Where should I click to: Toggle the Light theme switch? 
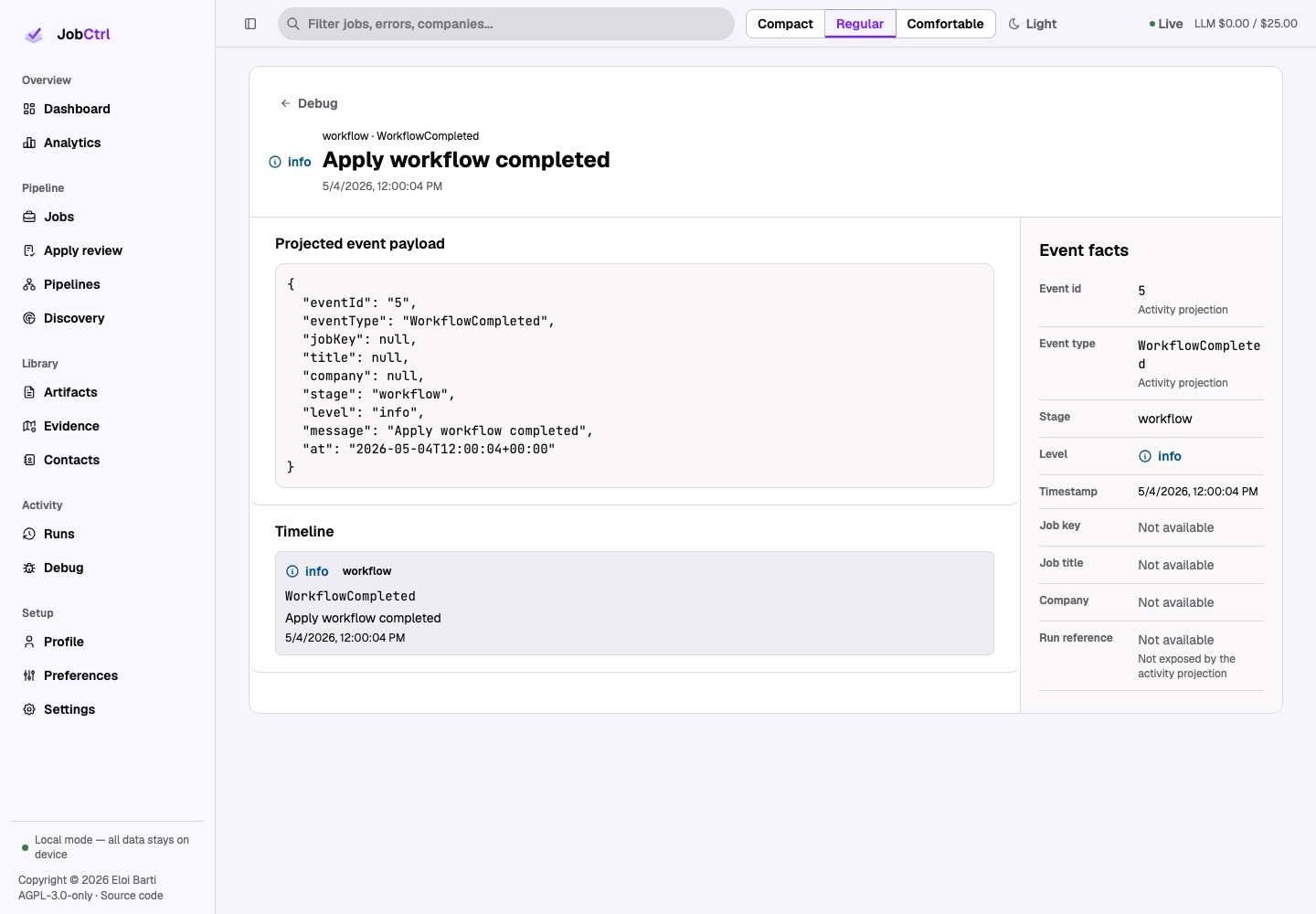[1033, 24]
